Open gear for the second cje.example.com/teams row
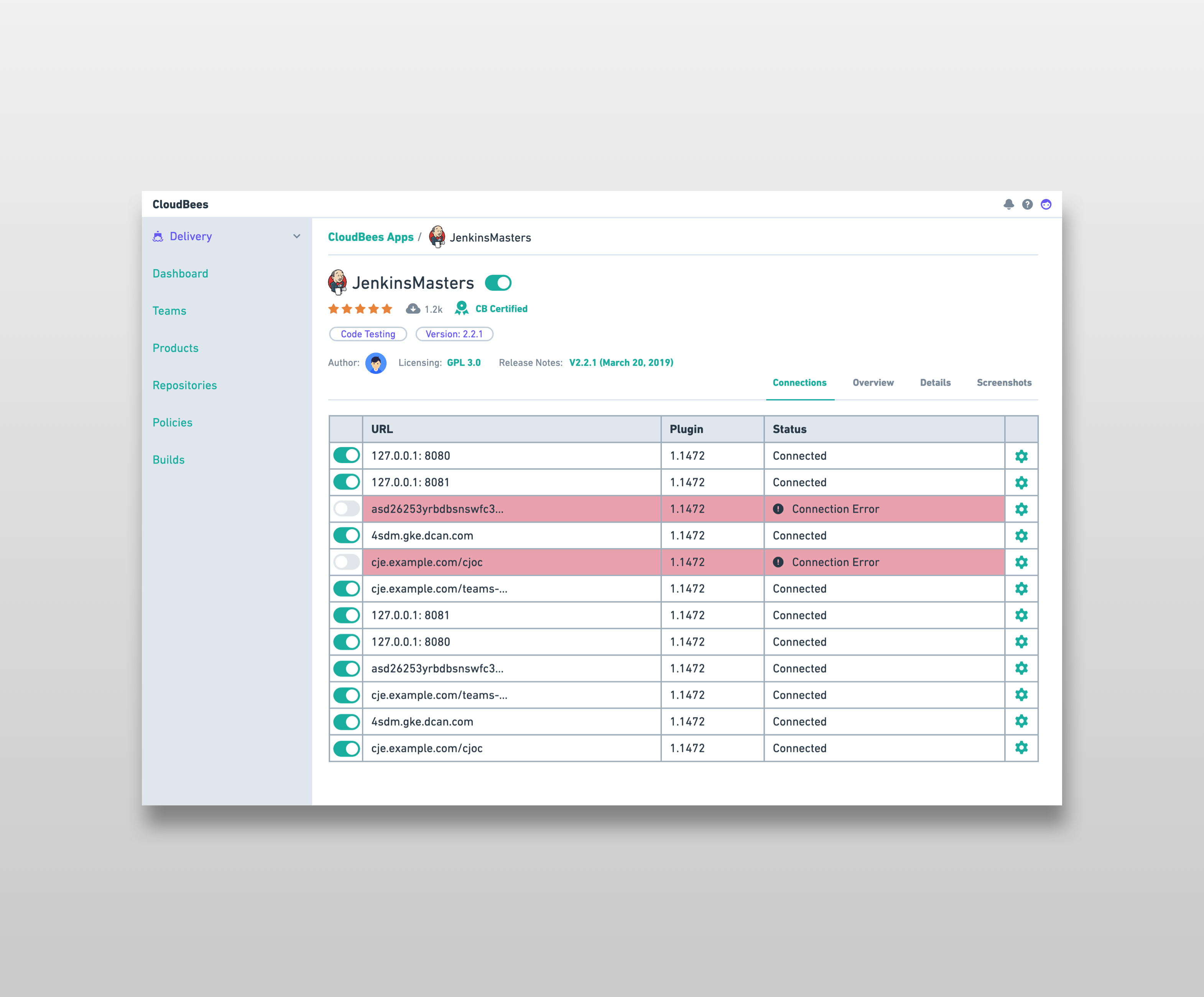 (1021, 695)
